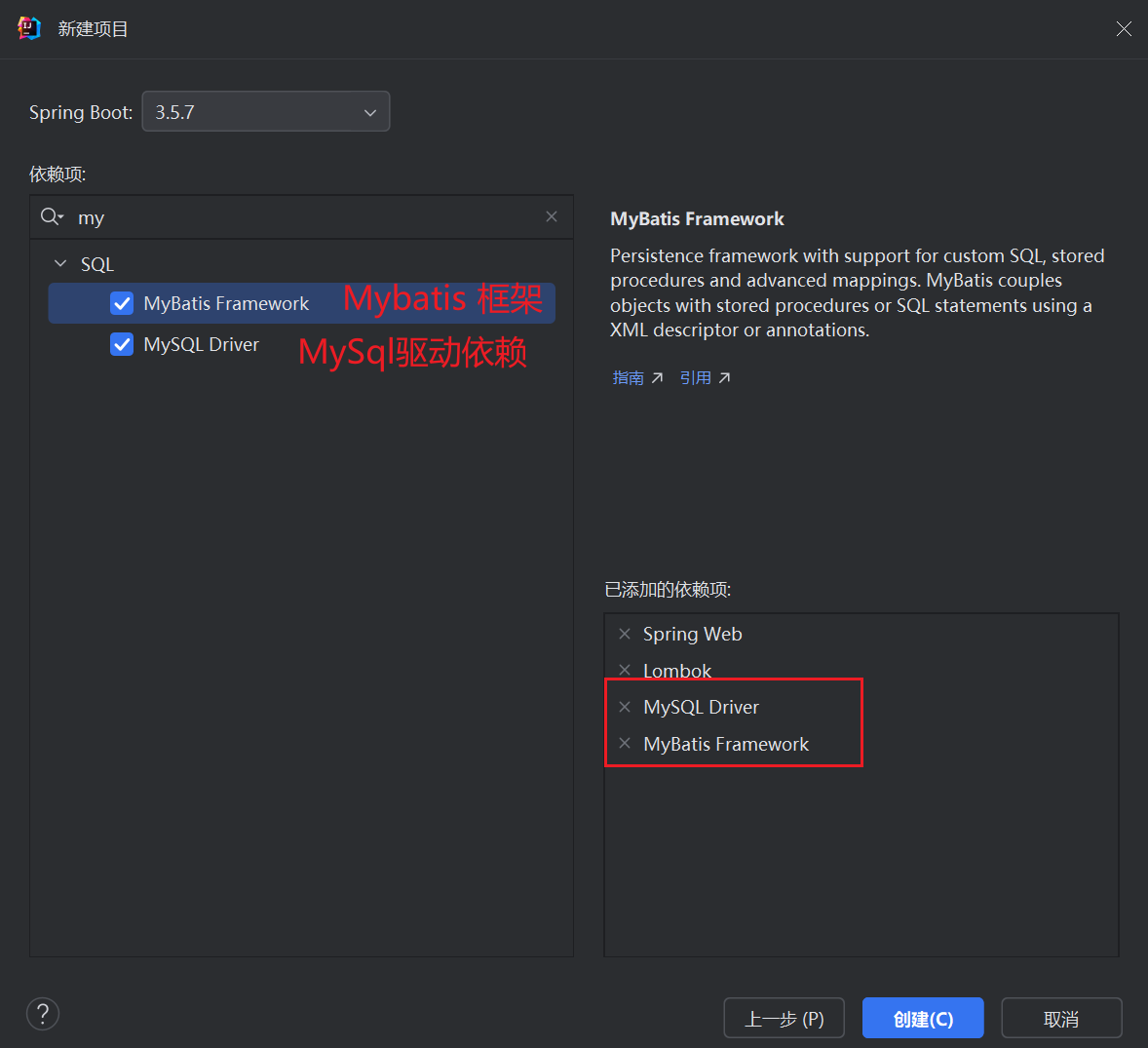Click the 上一步 (P) previous button
Image resolution: width=1148 pixels, height=1048 pixels.
[784, 1018]
